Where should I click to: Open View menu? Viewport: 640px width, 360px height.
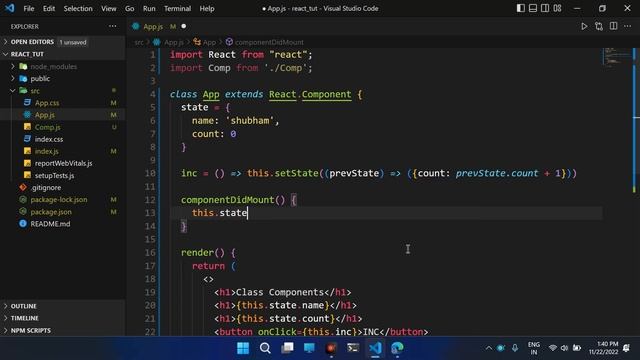109,8
